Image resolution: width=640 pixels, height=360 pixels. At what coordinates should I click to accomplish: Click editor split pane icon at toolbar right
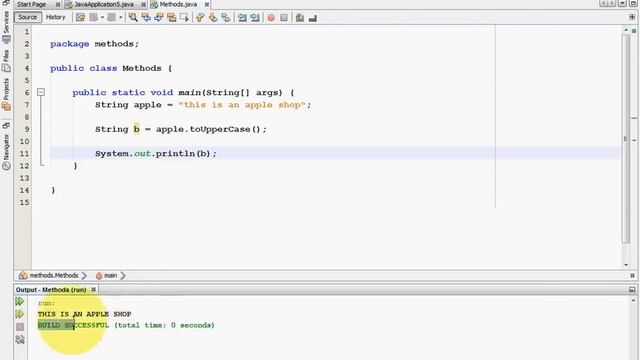click(632, 17)
